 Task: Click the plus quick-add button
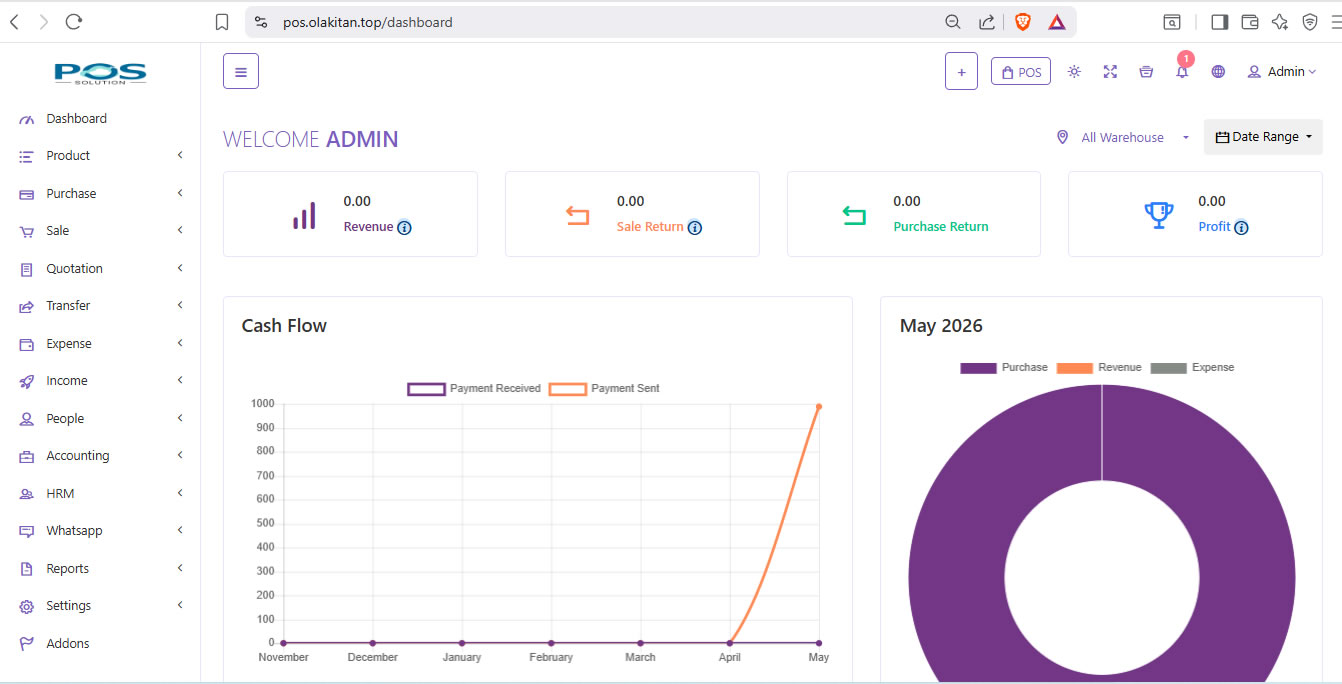pyautogui.click(x=961, y=71)
